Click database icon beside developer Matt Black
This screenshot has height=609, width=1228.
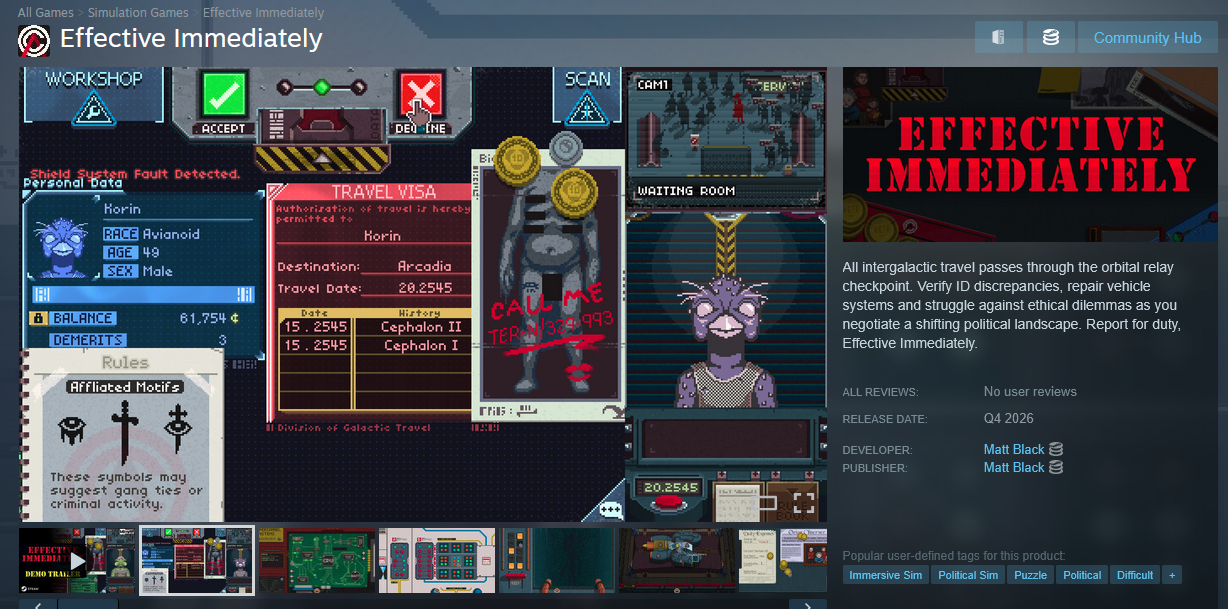click(1056, 450)
